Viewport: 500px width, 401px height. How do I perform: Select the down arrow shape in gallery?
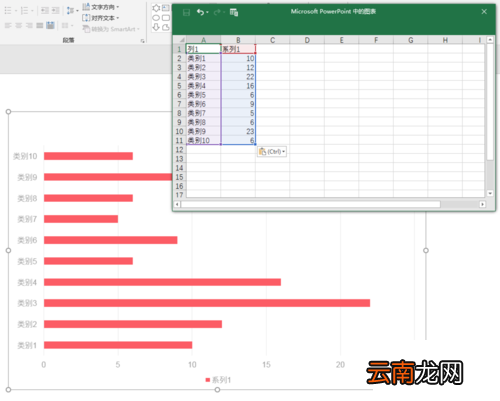coord(156,27)
